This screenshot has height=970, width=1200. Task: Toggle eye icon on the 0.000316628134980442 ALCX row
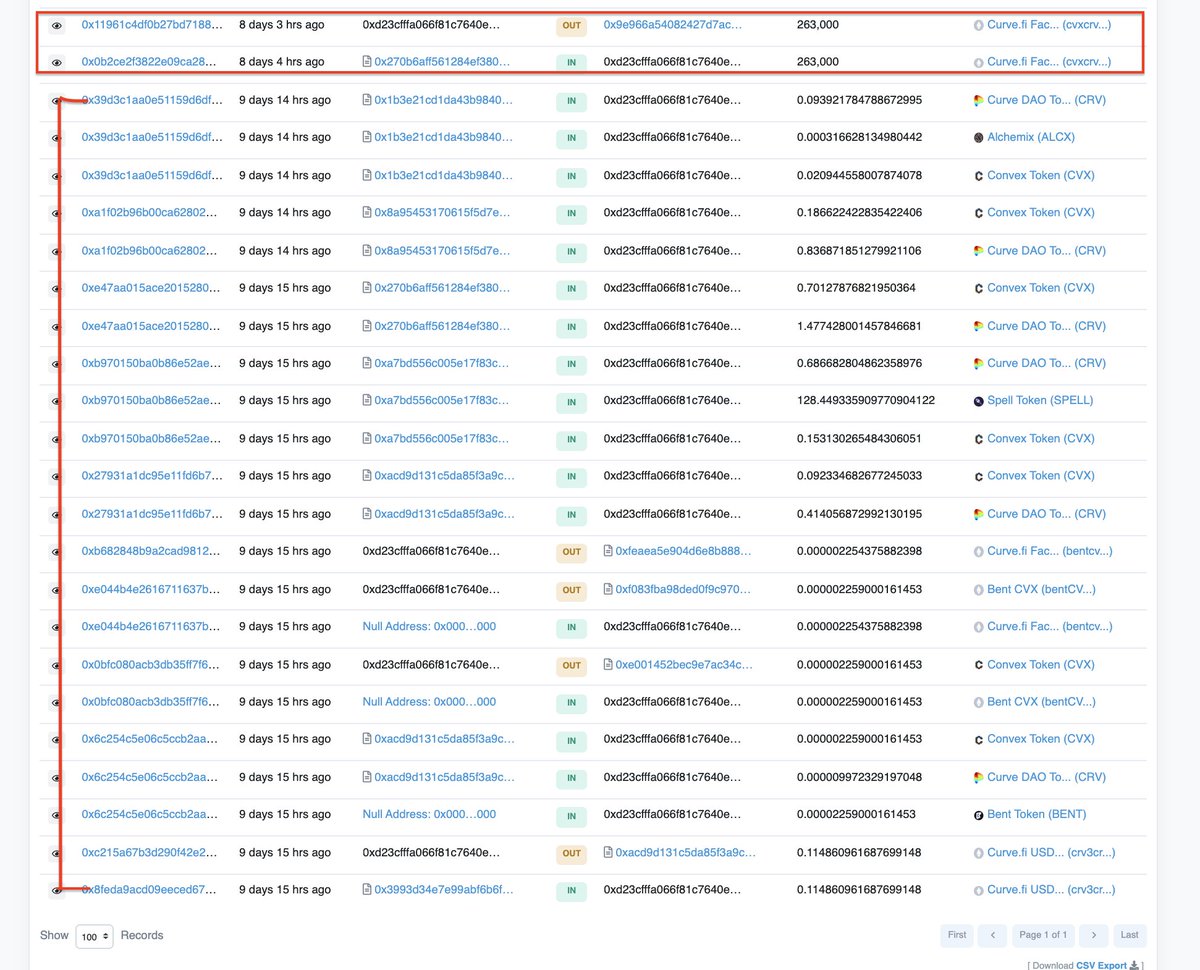57,138
